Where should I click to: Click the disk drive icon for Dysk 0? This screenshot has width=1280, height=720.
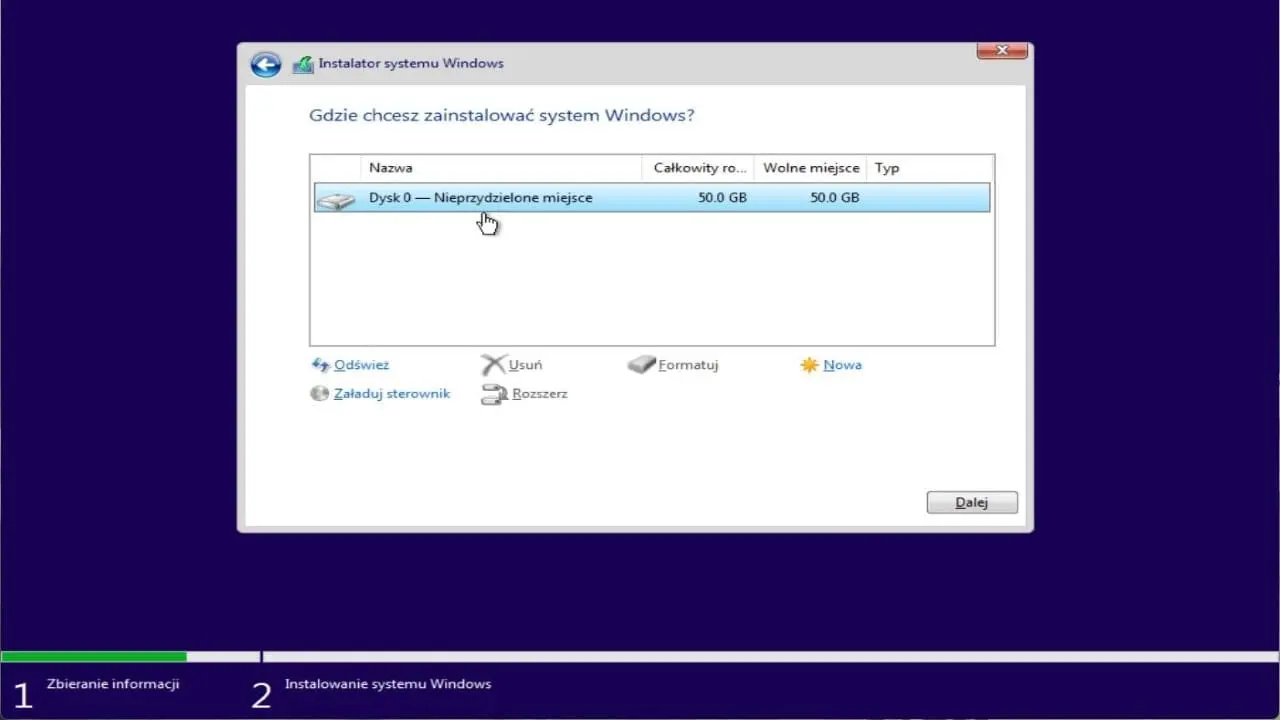point(336,199)
